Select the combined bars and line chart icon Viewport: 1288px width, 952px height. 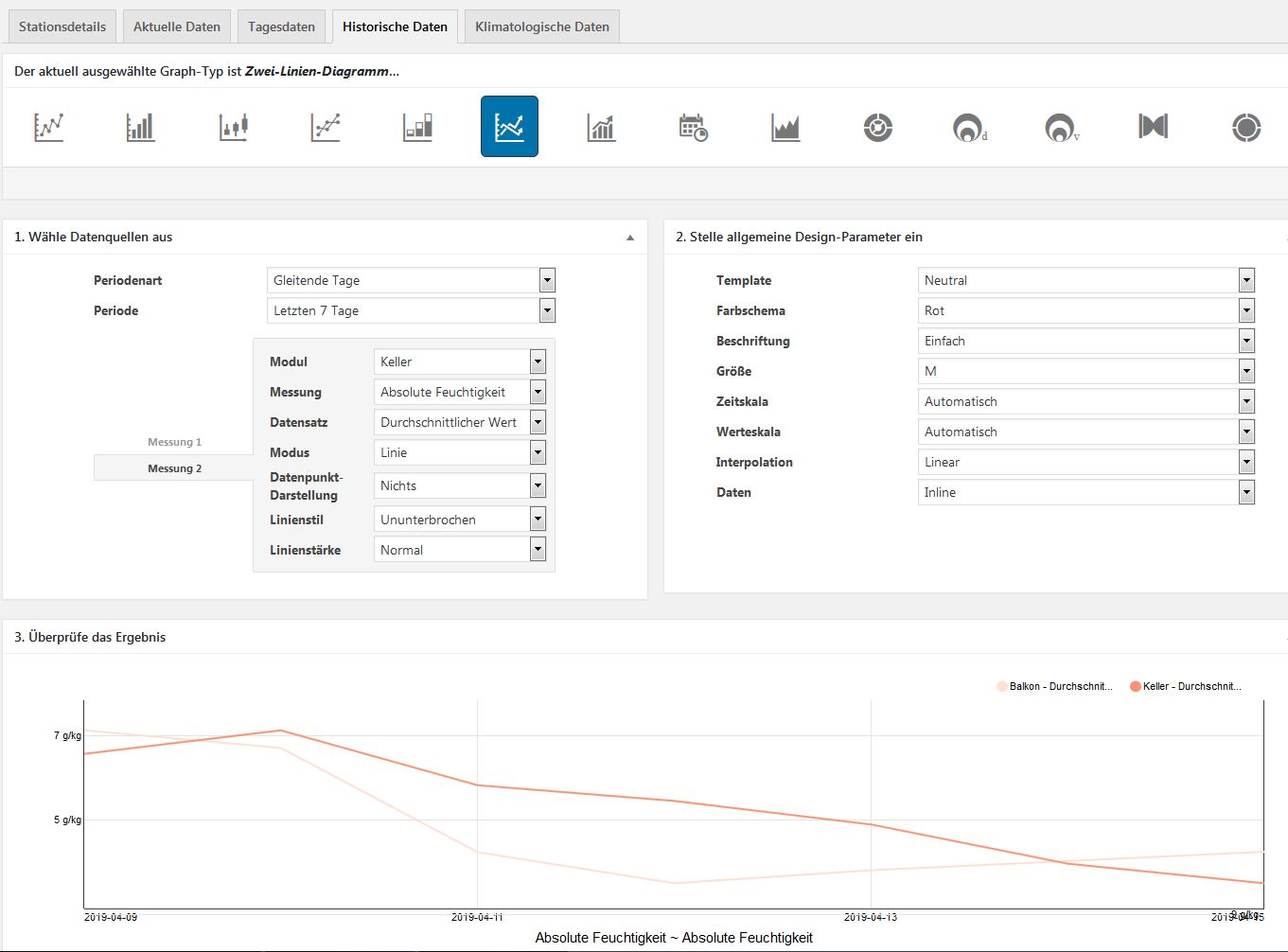pos(602,127)
